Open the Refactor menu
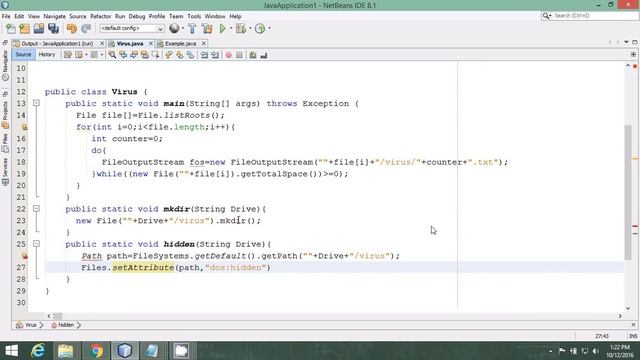 (100, 16)
